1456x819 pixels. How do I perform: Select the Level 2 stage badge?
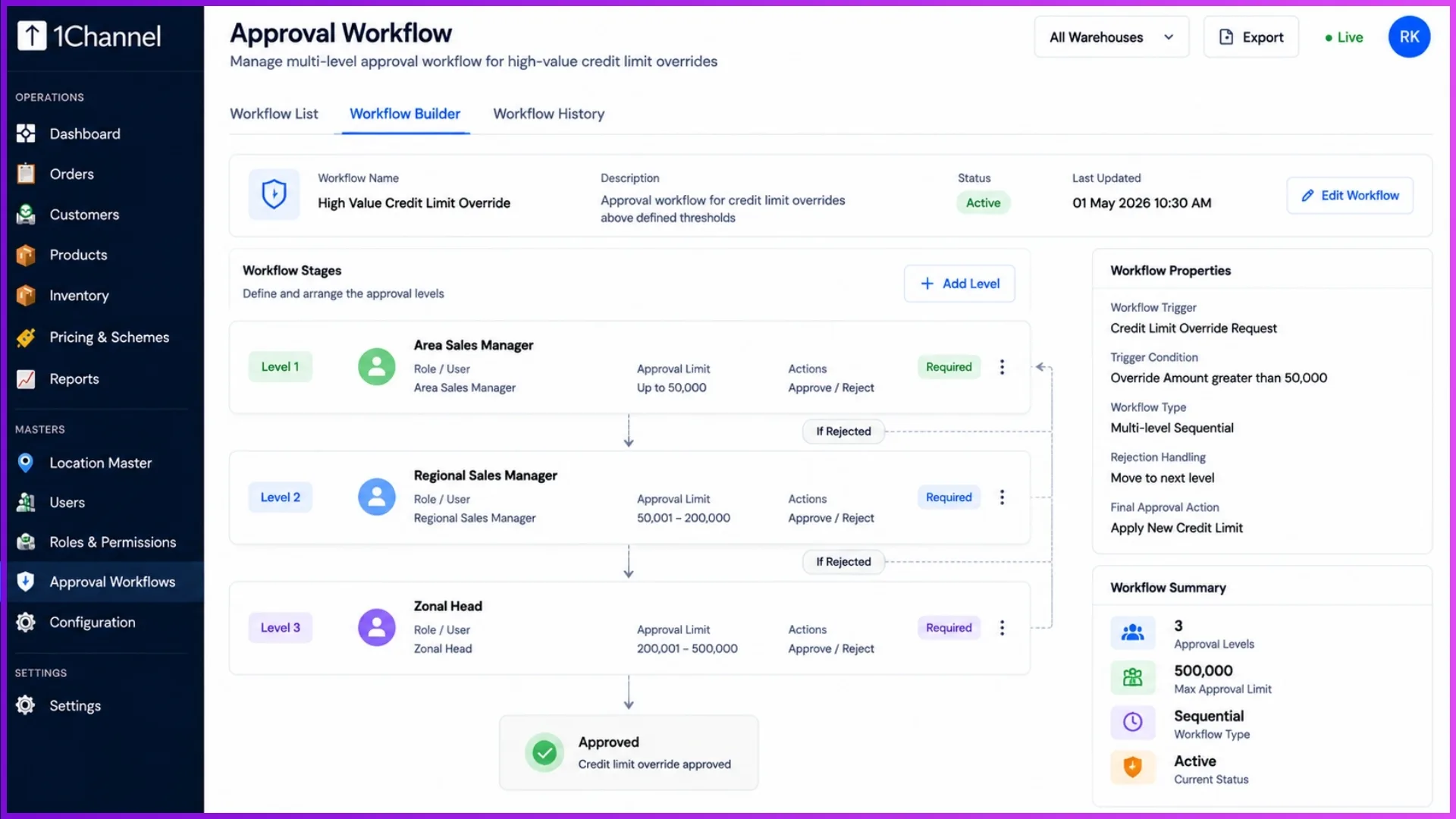(x=280, y=497)
